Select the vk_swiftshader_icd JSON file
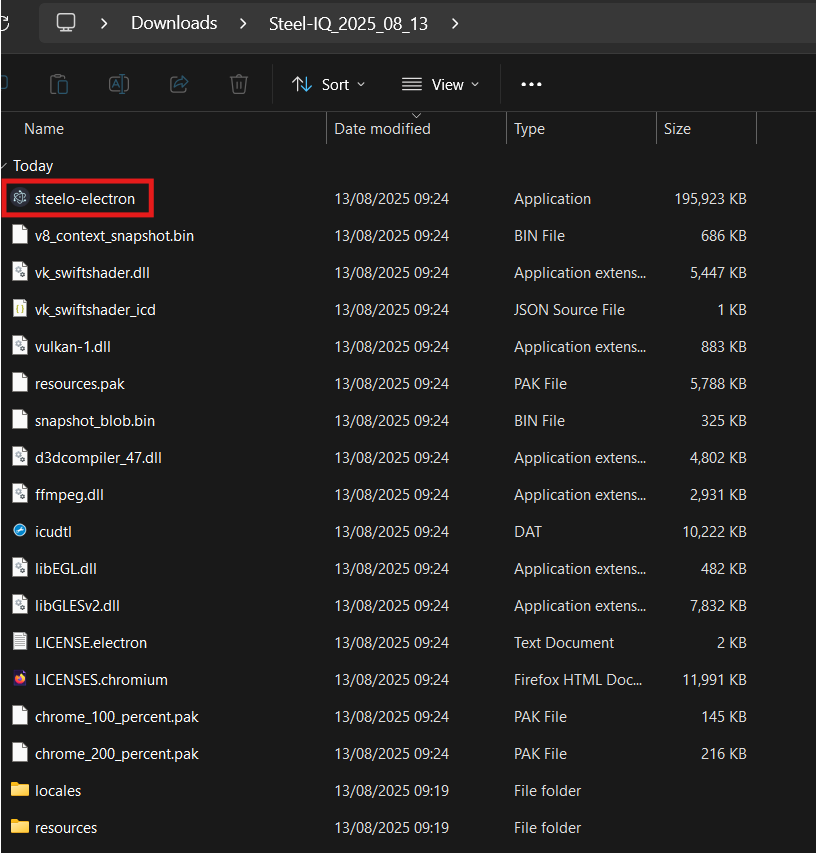The width and height of the screenshot is (816, 853). coord(95,310)
